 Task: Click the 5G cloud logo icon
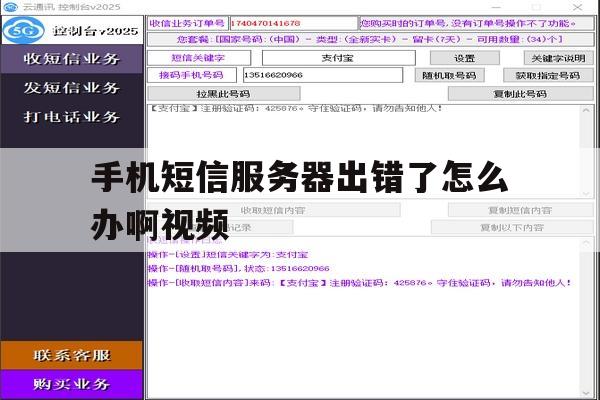click(x=24, y=30)
